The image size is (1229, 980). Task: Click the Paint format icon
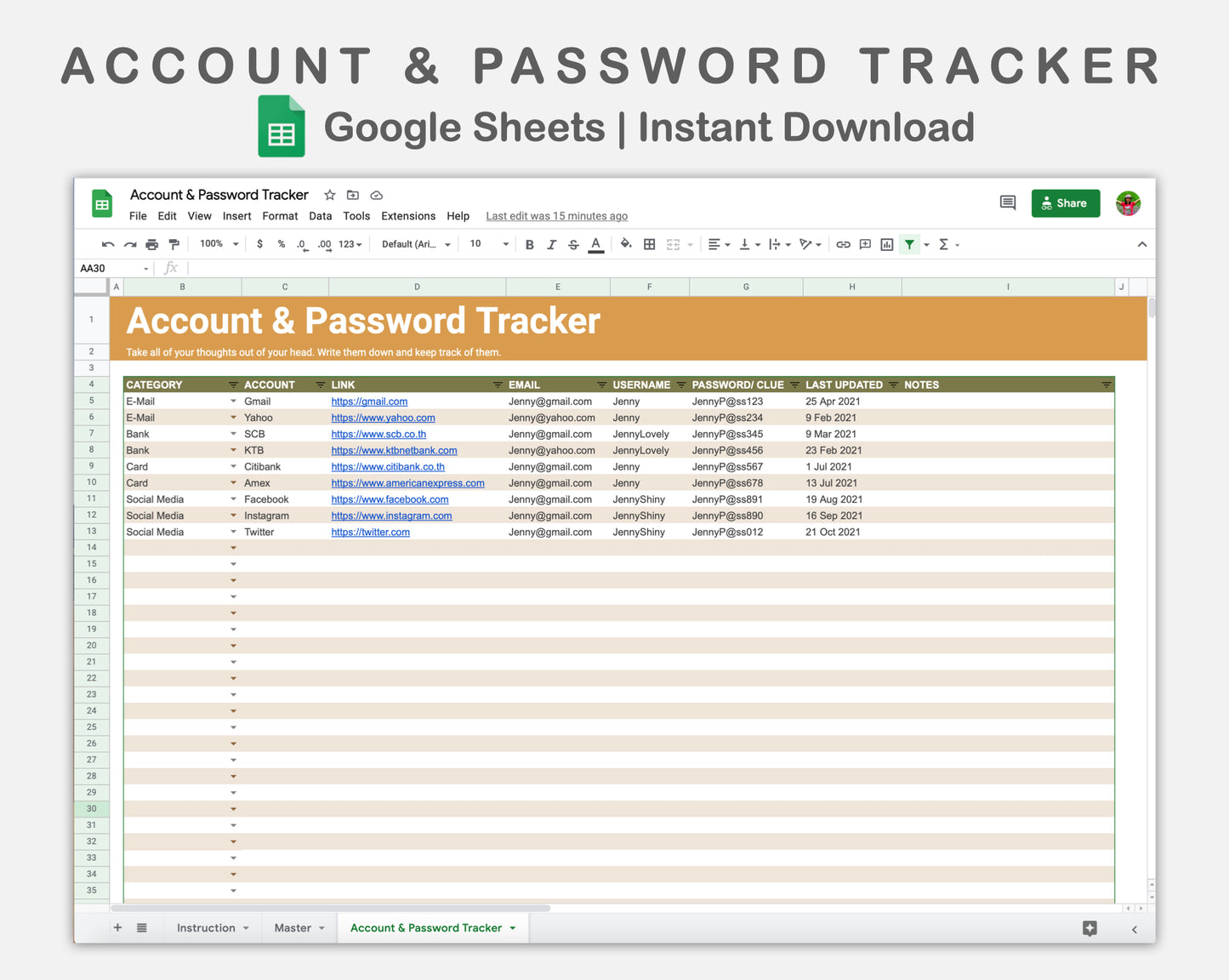(174, 244)
